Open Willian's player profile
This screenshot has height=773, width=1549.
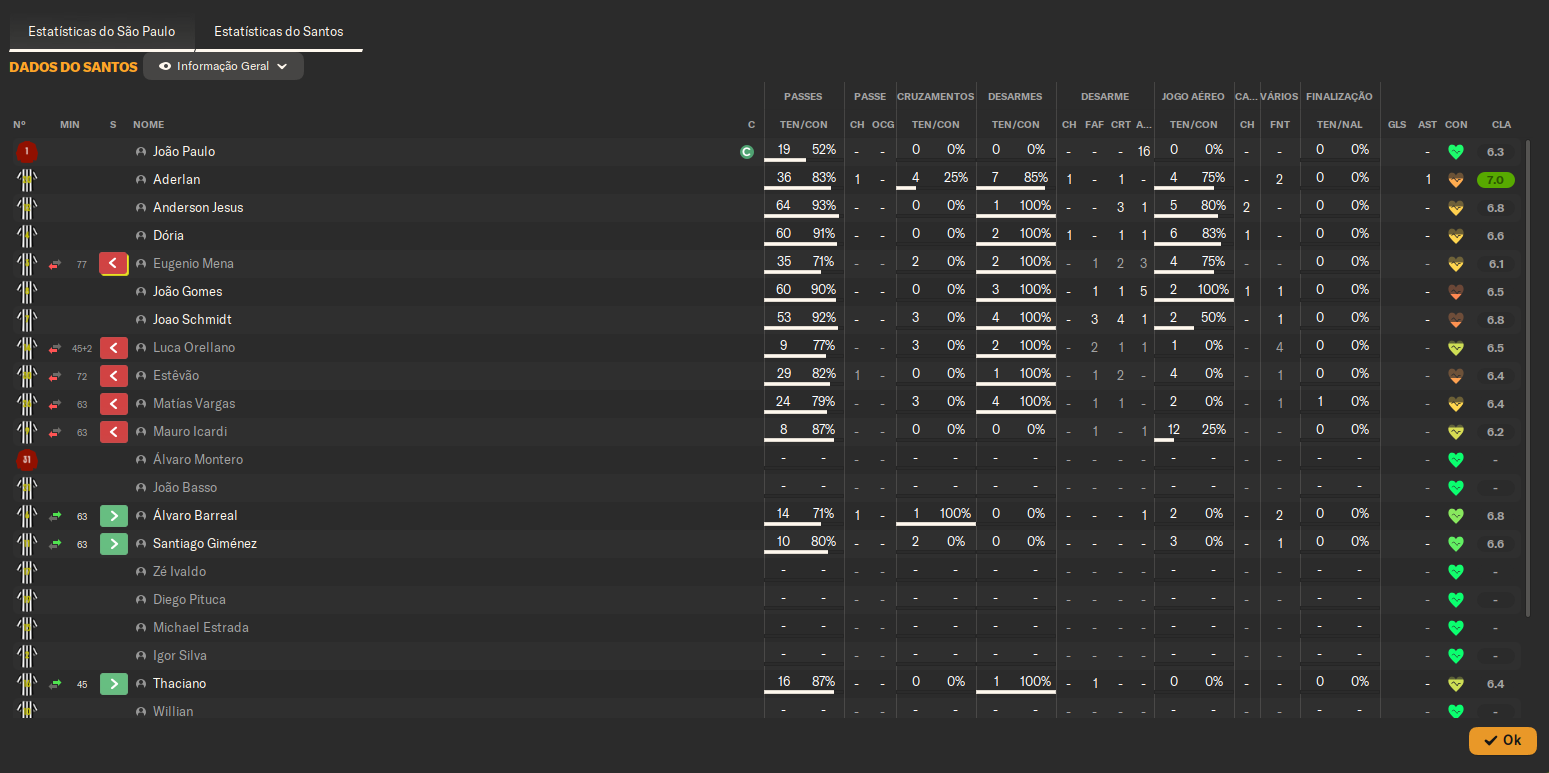click(173, 711)
